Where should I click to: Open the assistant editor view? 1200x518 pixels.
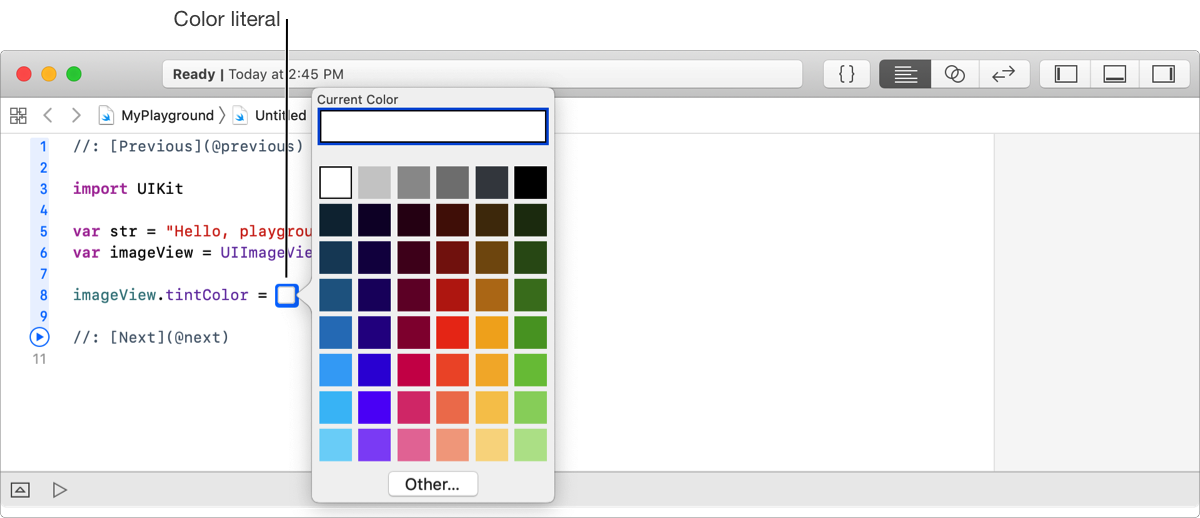[x=955, y=74]
